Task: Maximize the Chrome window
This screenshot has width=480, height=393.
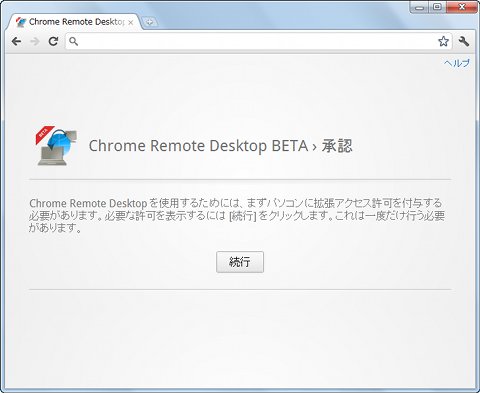Action: click(438, 7)
